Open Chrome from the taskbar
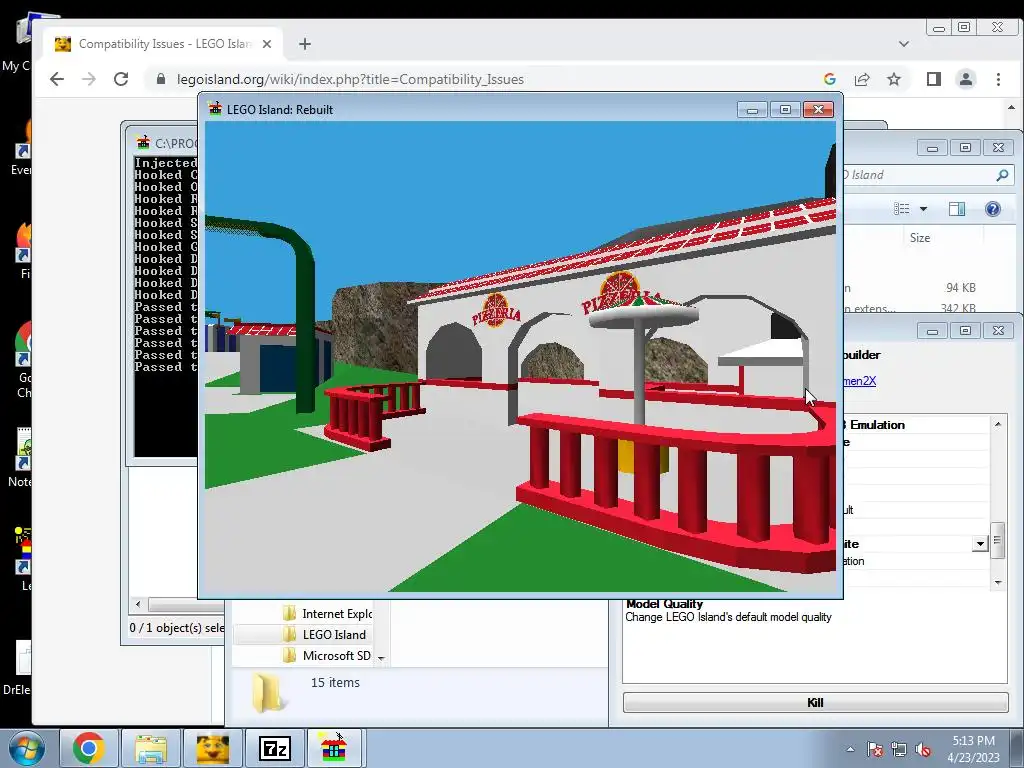The height and width of the screenshot is (768, 1024). (88, 748)
